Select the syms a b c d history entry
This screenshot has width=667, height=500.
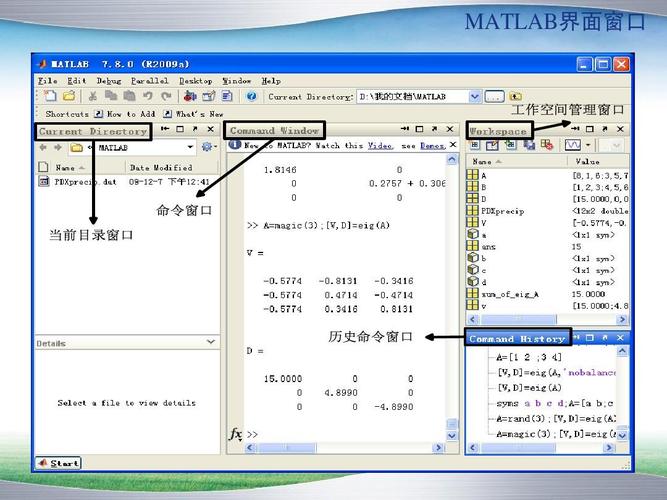[x=555, y=403]
